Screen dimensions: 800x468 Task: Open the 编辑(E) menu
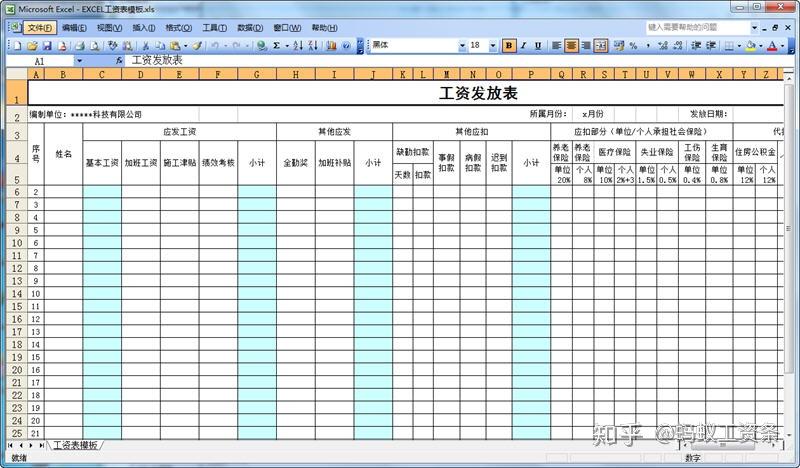pos(74,28)
